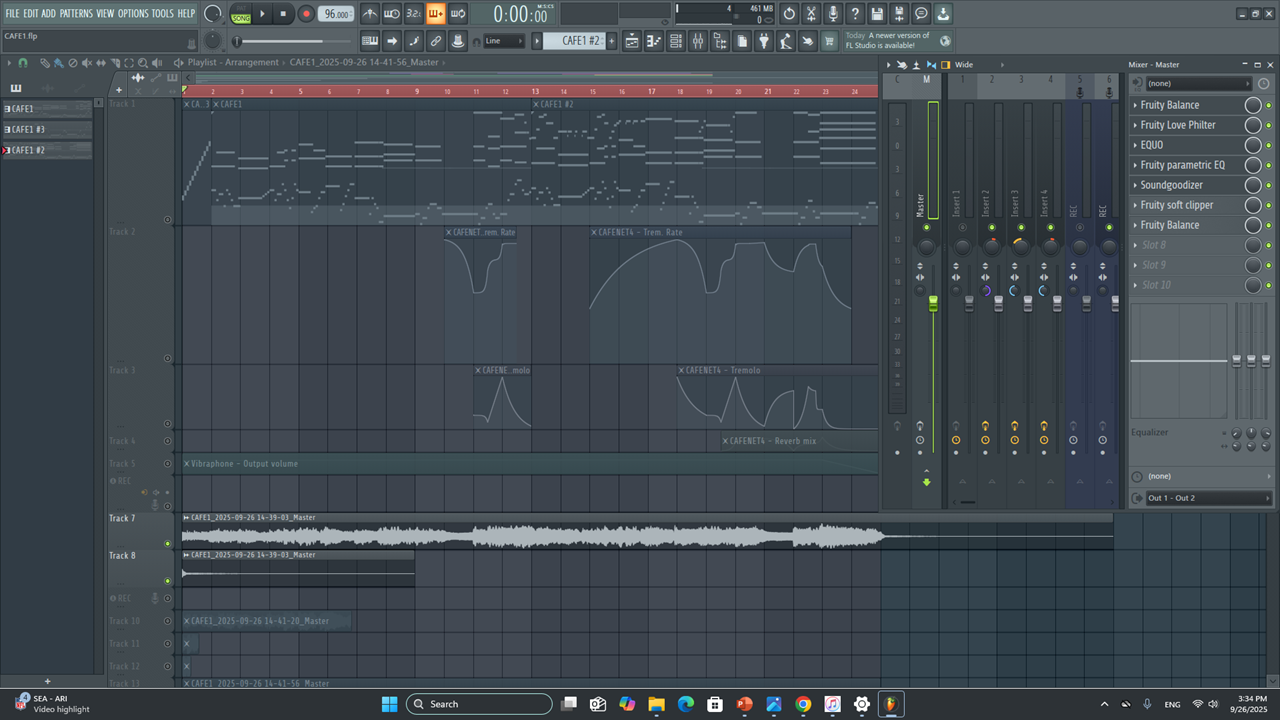
Task: Open the FILE menu
Action: [12, 14]
